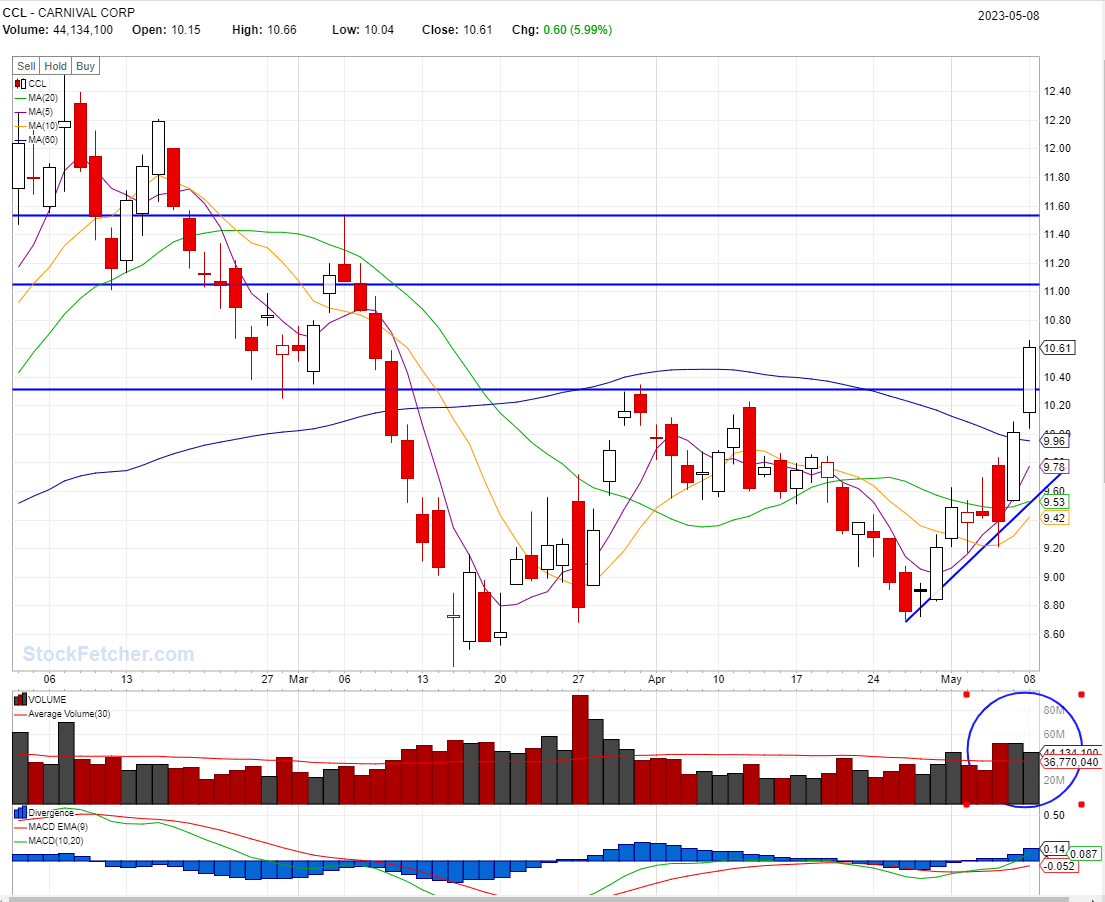The height and width of the screenshot is (902, 1105).
Task: Click the Mar date axis label
Action: click(x=299, y=679)
